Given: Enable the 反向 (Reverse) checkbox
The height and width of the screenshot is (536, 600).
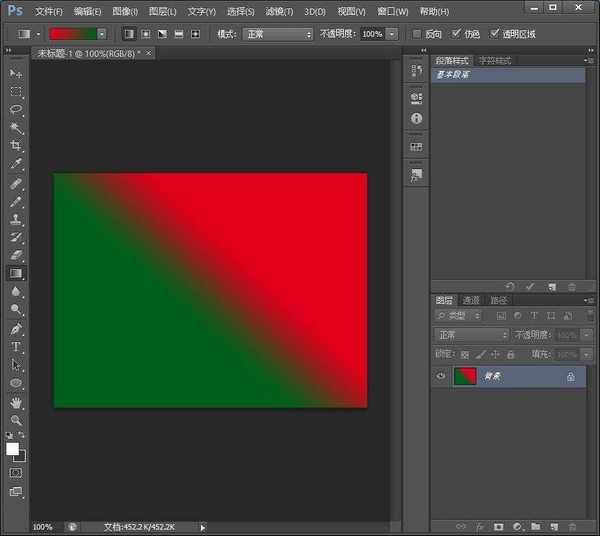Looking at the screenshot, I should 417,34.
